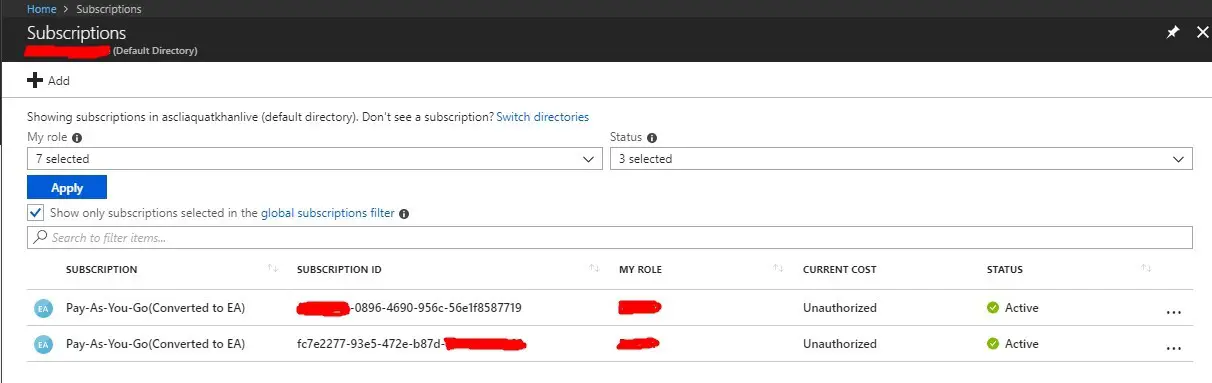Open info tooltip beside My role
This screenshot has height=383, width=1212.
click(x=77, y=138)
